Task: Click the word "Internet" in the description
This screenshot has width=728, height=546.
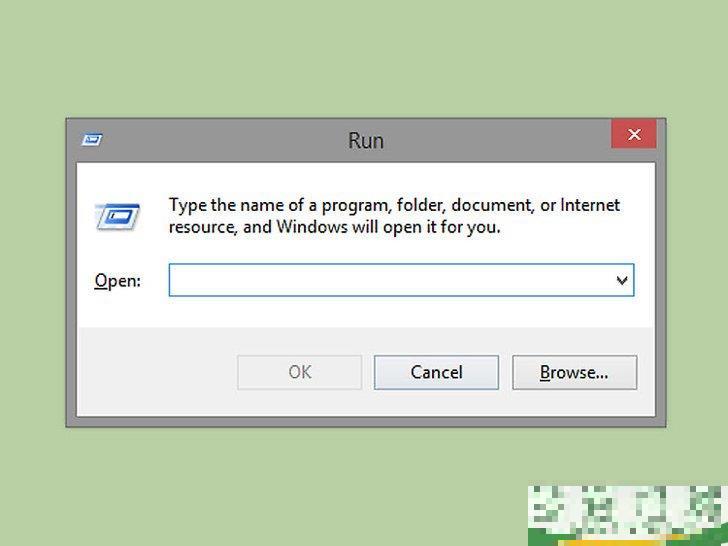Action: click(590, 204)
